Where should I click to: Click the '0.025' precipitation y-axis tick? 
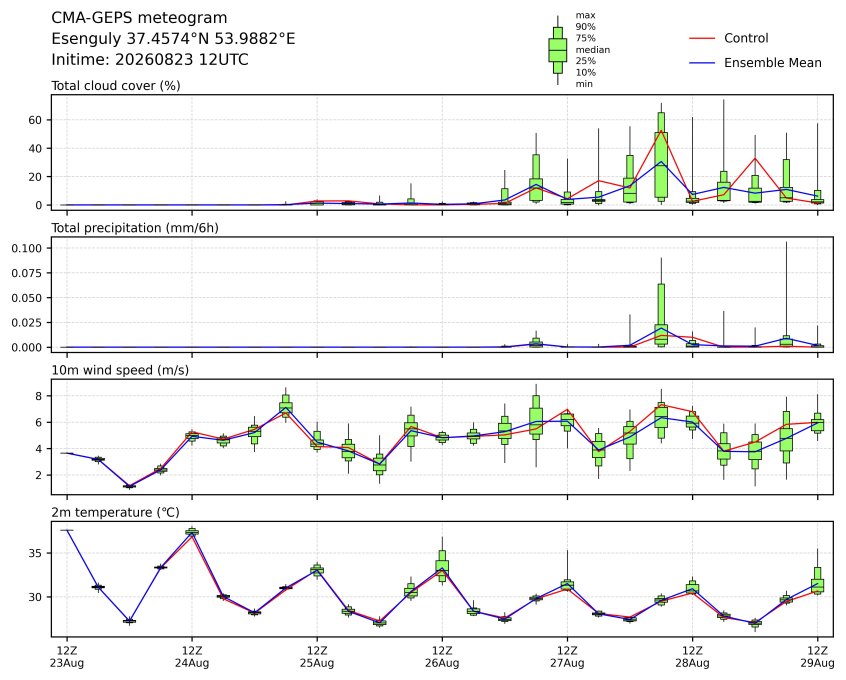(x=27, y=323)
